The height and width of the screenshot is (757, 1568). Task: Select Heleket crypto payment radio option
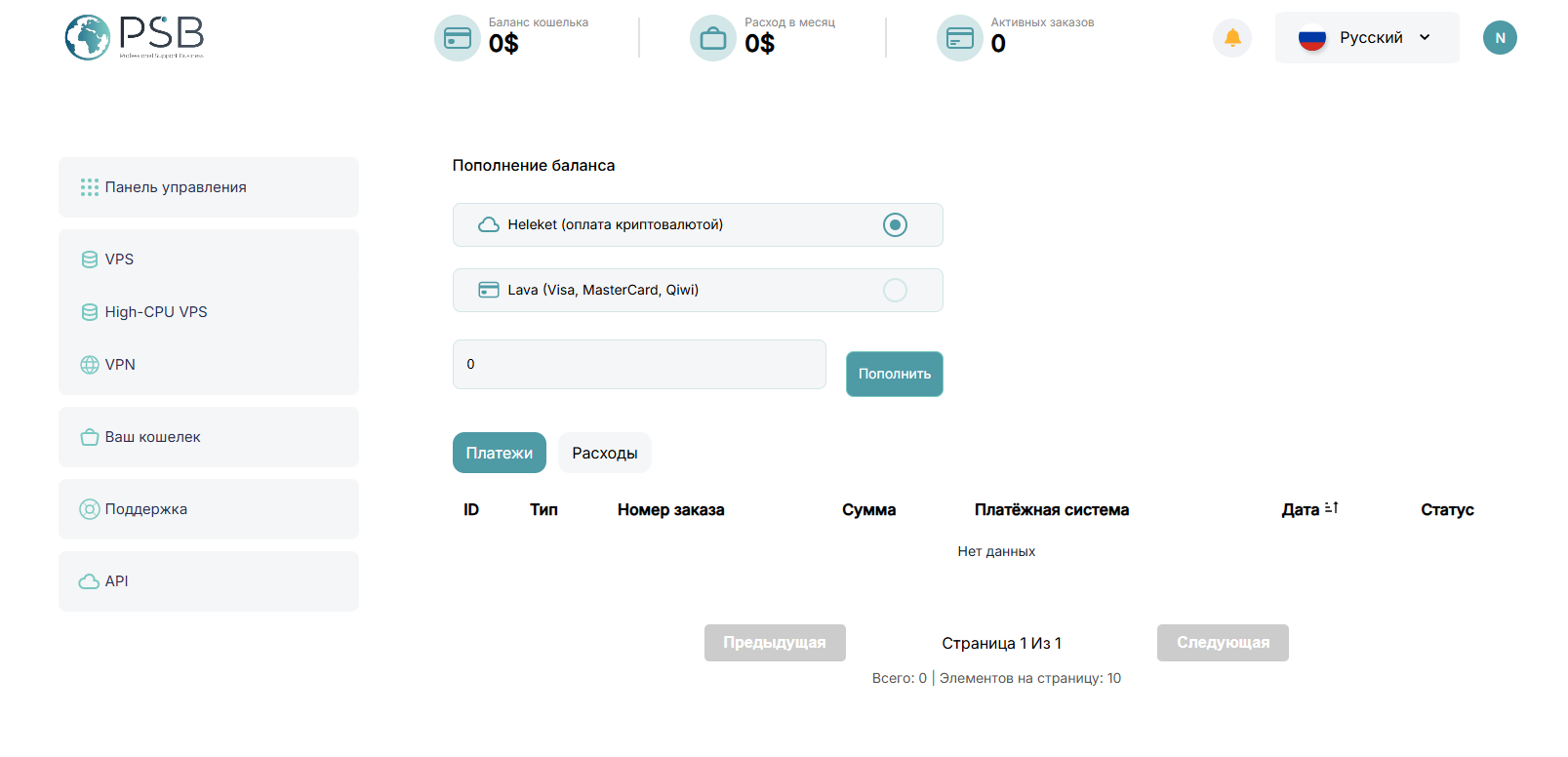[x=895, y=225]
